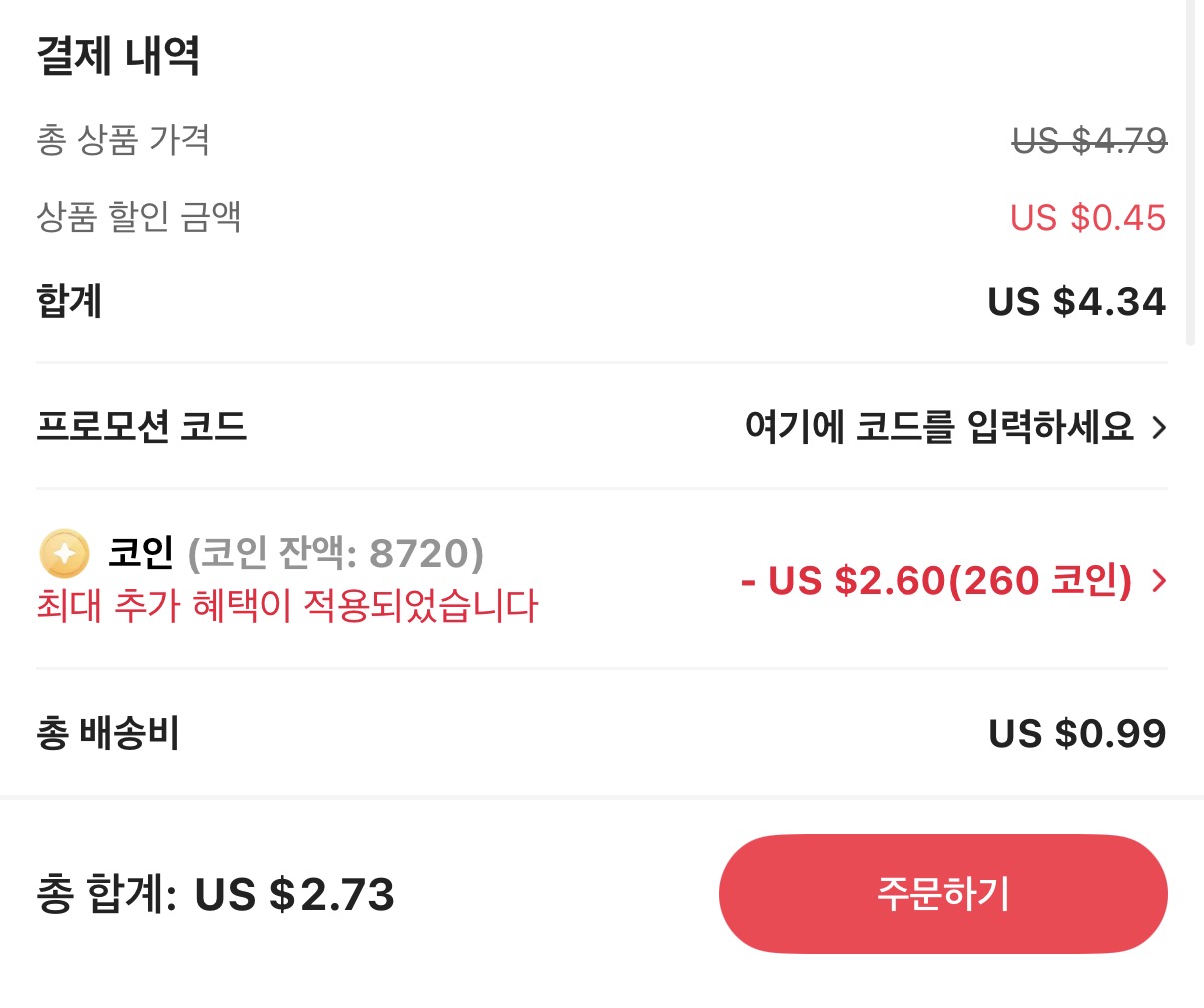Viewport: 1204px width, 1008px height.
Task: Click the 총 합계 US $2.73 total
Action: 215,895
